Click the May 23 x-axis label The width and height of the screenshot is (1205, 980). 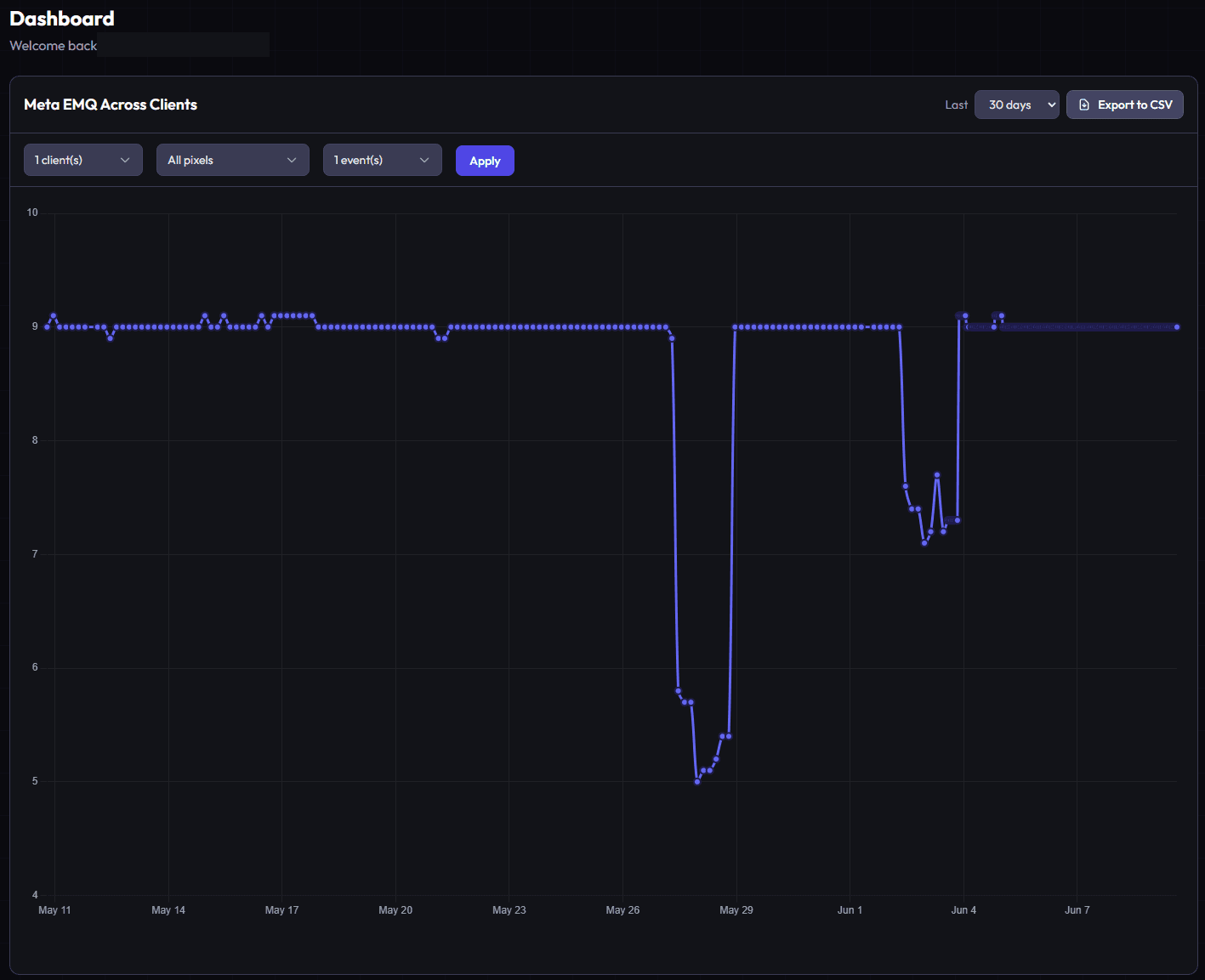(509, 910)
